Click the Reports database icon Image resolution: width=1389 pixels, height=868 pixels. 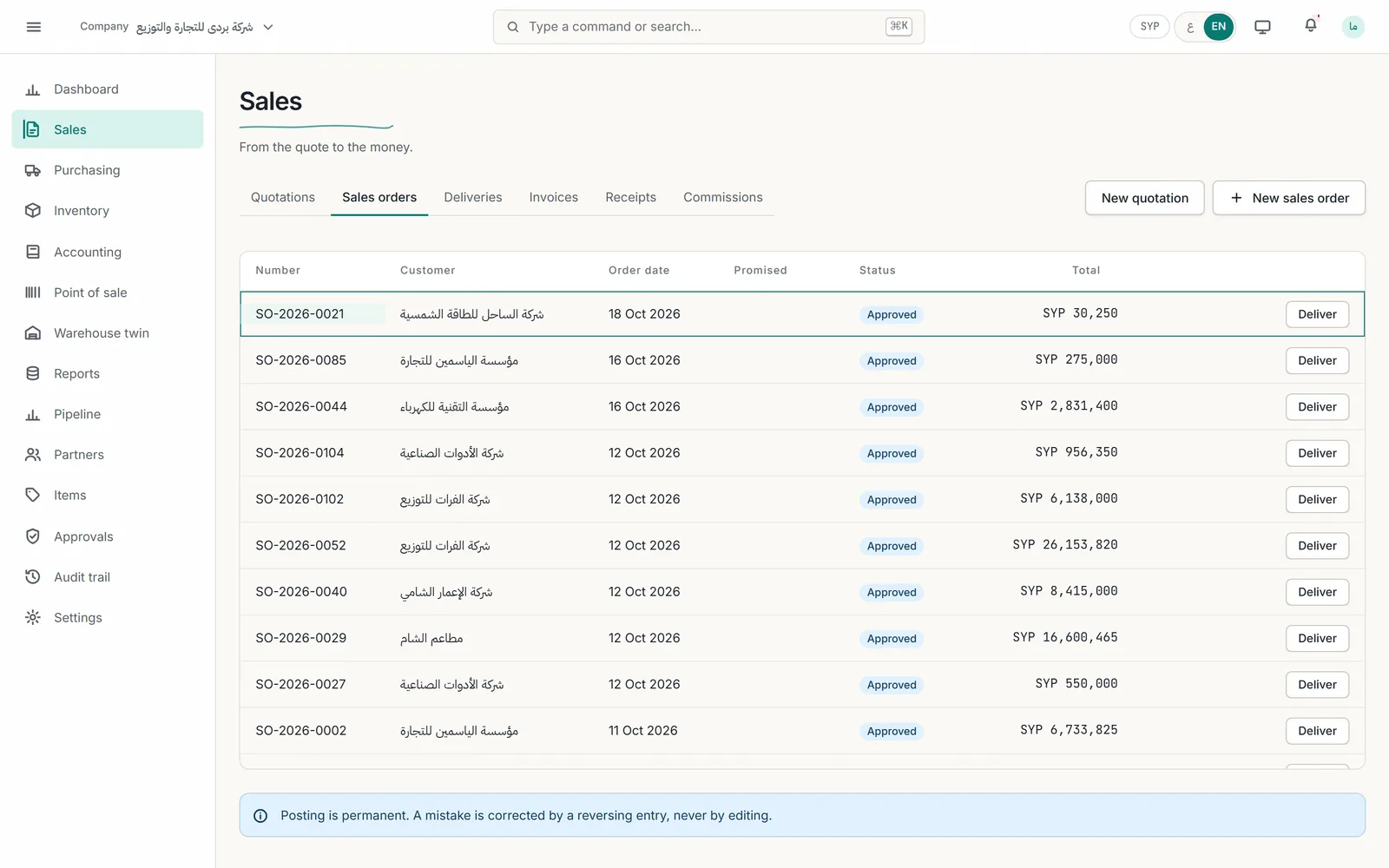coord(33,373)
